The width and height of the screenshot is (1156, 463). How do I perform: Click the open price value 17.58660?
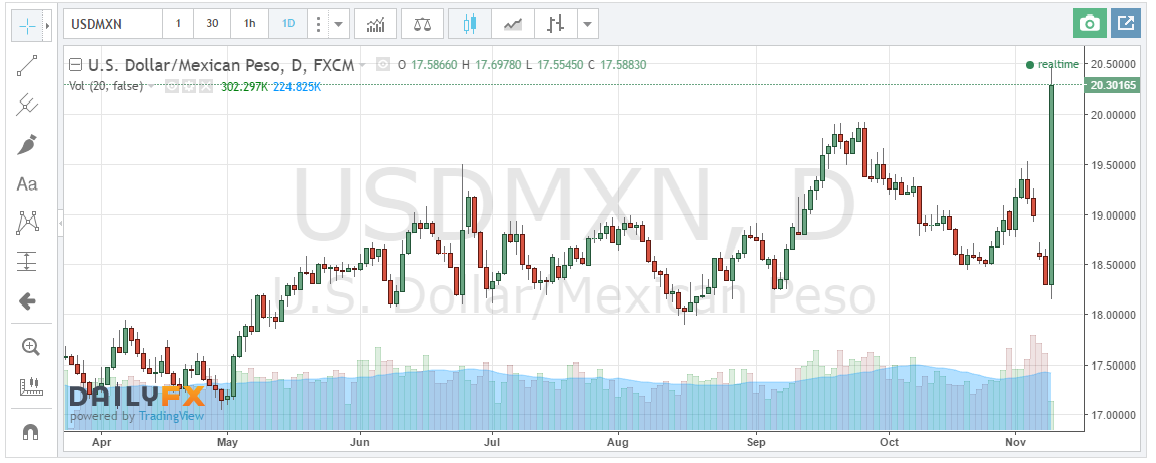click(x=433, y=65)
